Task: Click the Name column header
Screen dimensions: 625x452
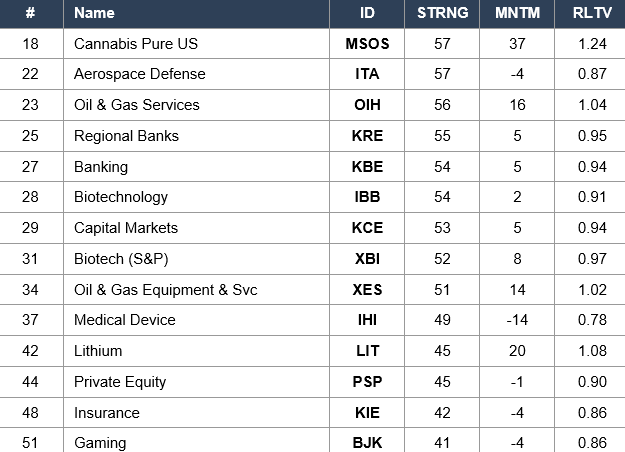Action: click(x=94, y=13)
